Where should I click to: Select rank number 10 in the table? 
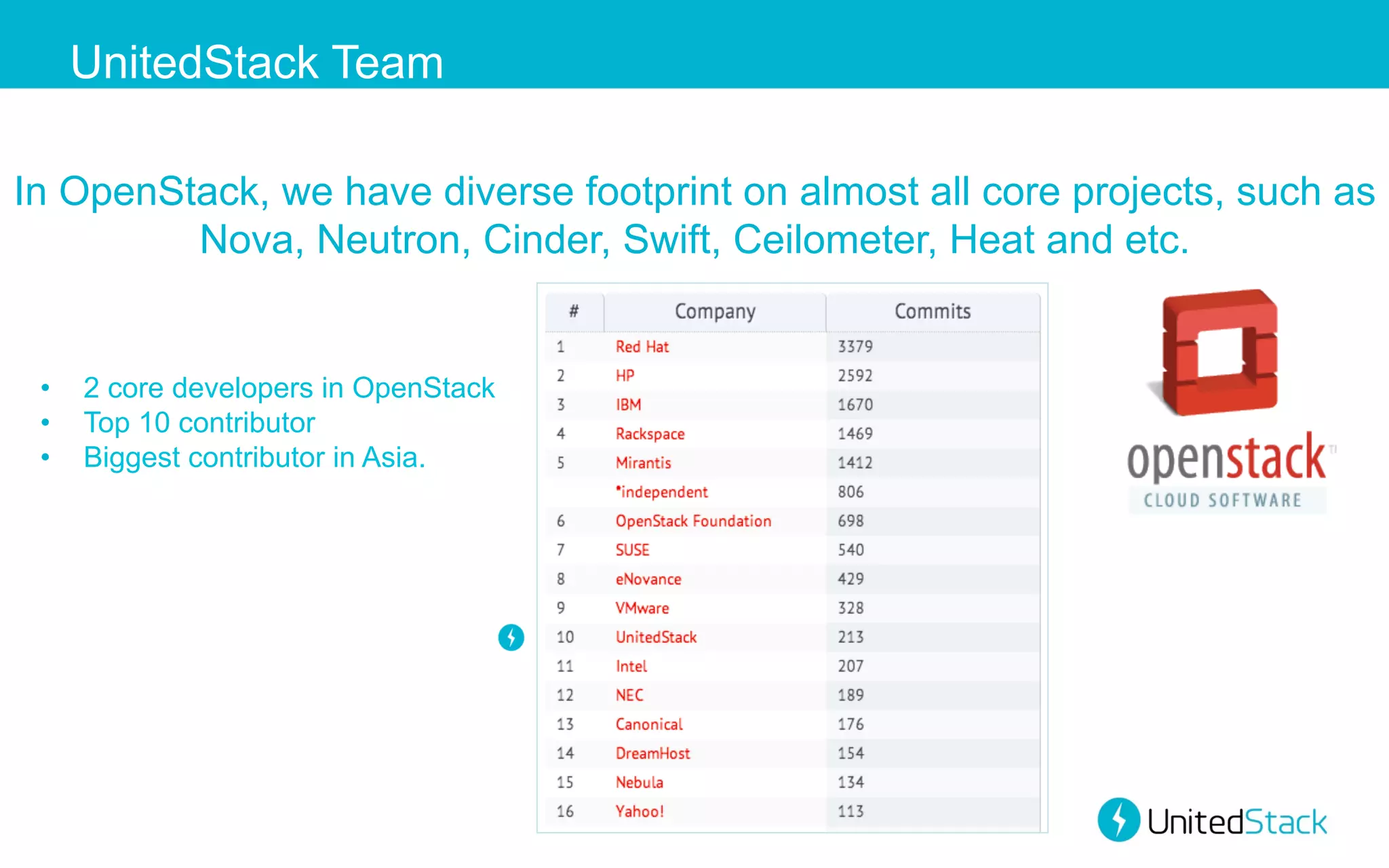565,637
